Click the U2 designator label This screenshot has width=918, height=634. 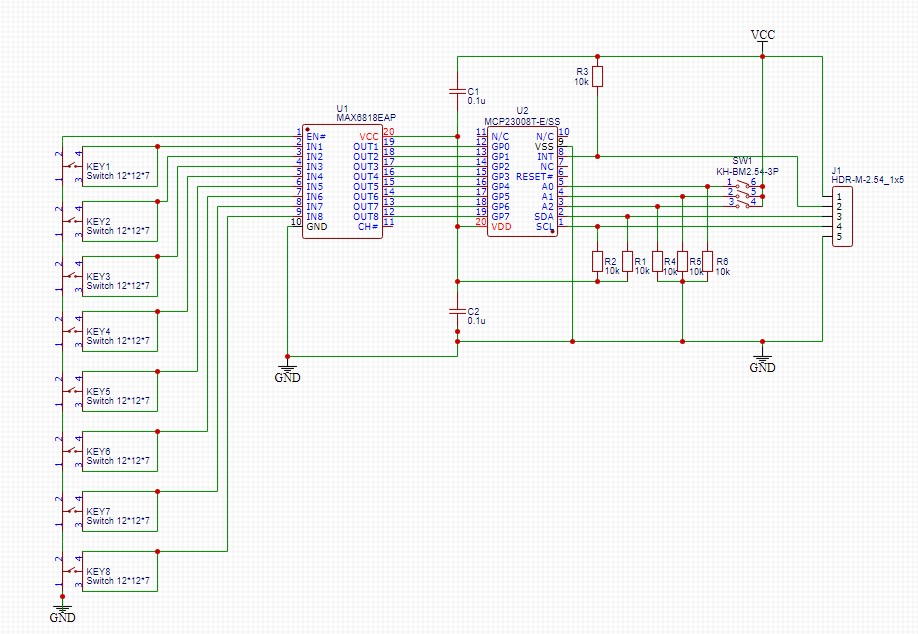(x=522, y=110)
